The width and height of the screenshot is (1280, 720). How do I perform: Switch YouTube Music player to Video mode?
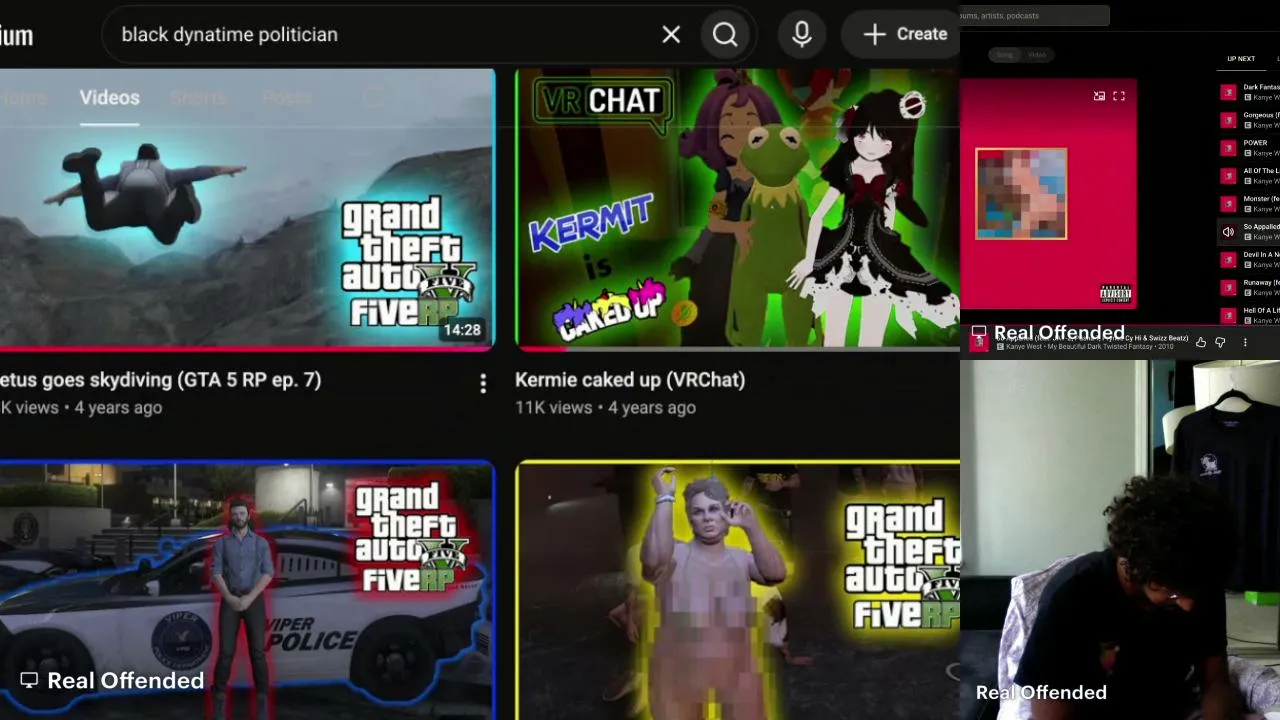click(1037, 55)
